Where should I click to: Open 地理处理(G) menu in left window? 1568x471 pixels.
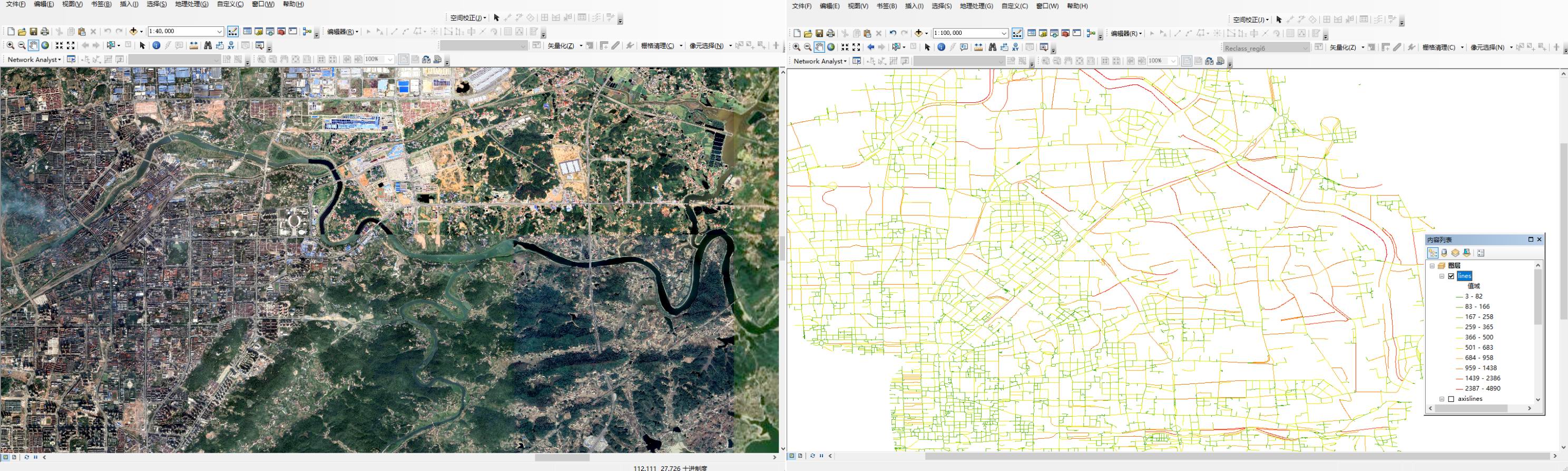191,4
